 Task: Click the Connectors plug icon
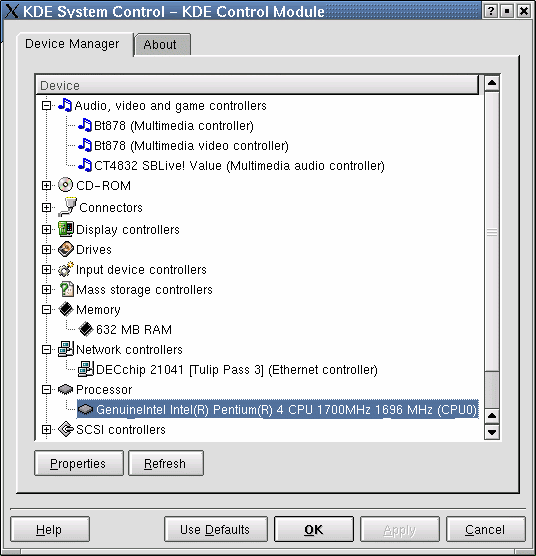tap(67, 207)
